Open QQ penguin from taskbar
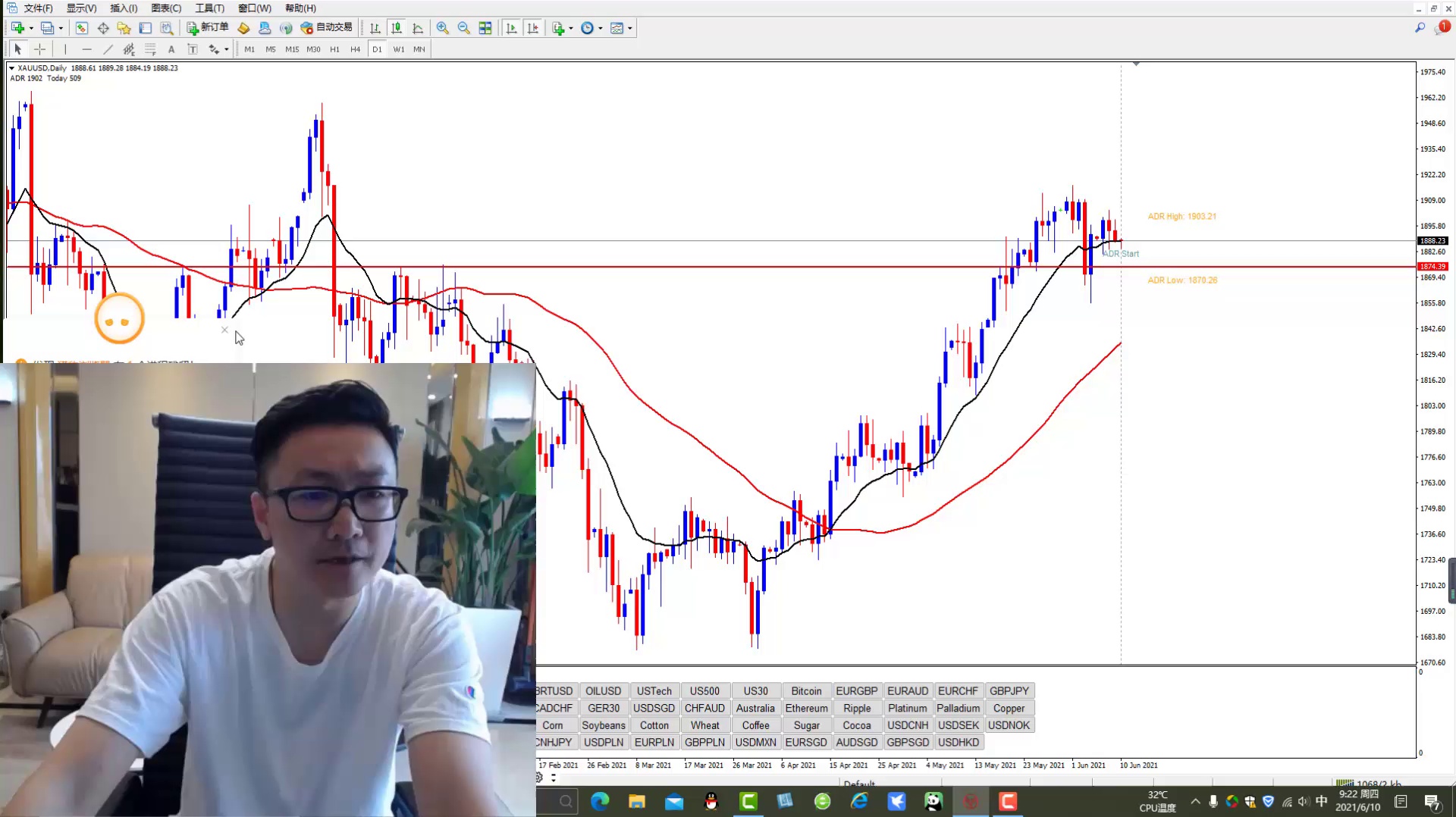Image resolution: width=1456 pixels, height=817 pixels. 711,801
